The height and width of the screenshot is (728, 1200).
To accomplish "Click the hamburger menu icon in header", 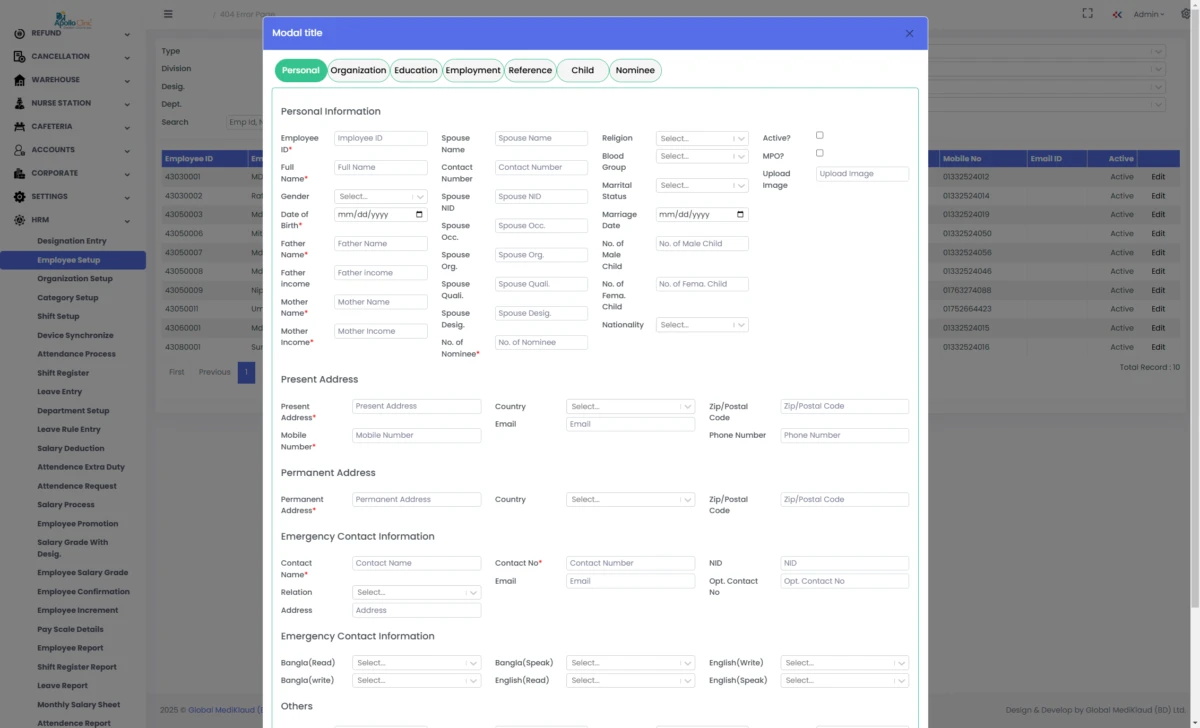I will pyautogui.click(x=168, y=14).
